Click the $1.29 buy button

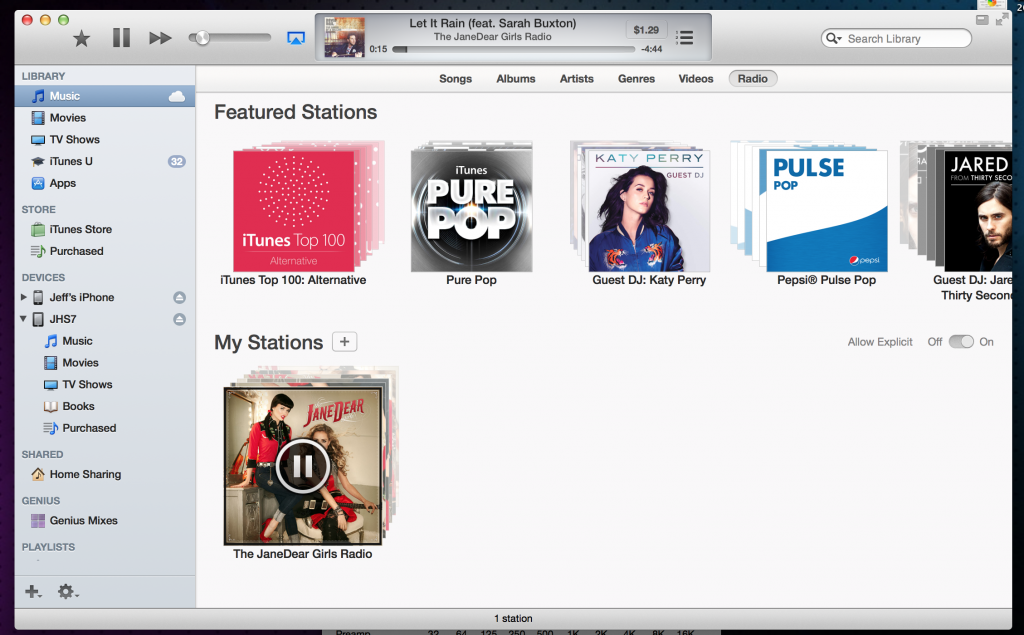point(646,30)
